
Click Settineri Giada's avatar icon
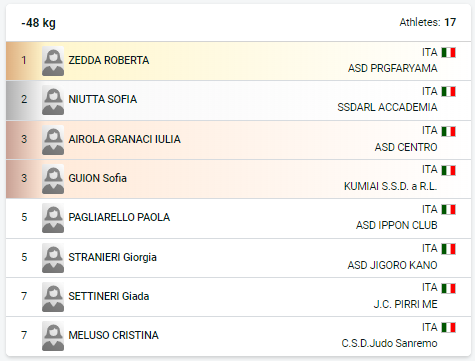click(53, 297)
